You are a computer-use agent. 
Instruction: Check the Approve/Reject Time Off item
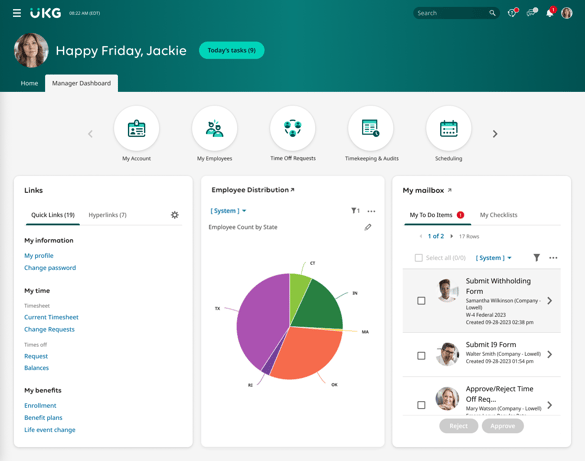(x=421, y=405)
